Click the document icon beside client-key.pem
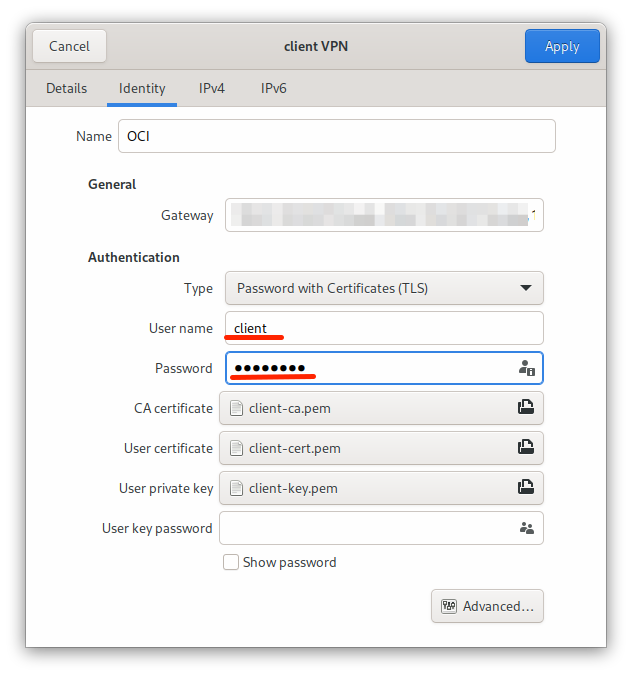632x676 pixels. 237,488
